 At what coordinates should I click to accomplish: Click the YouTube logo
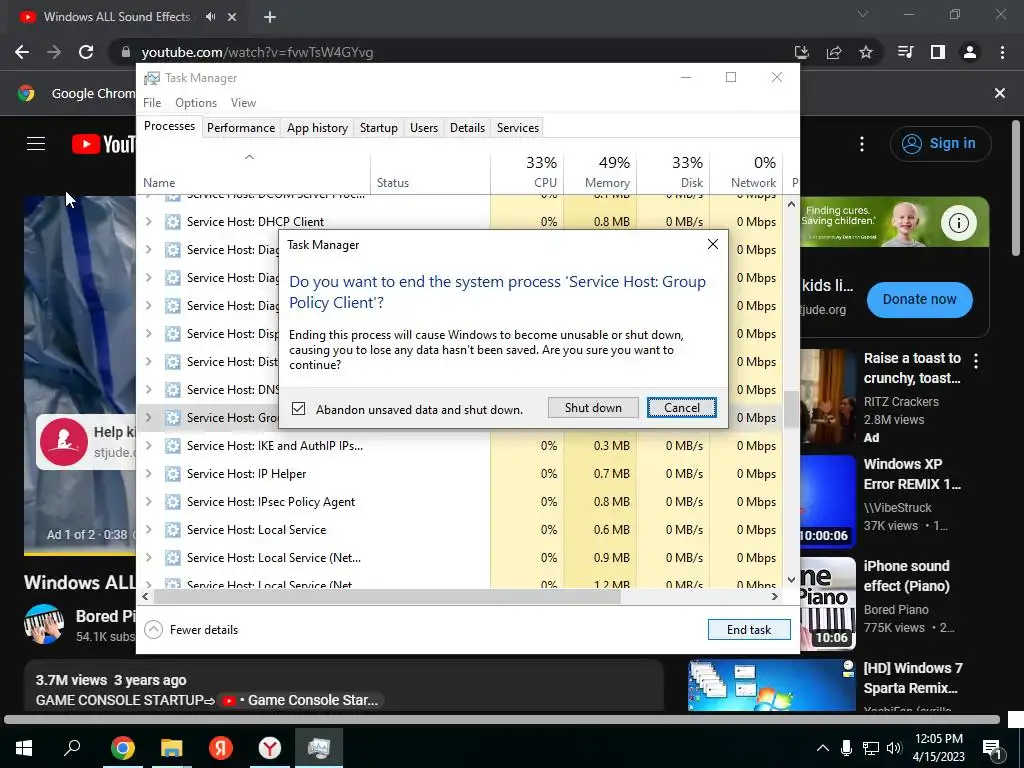pos(103,144)
